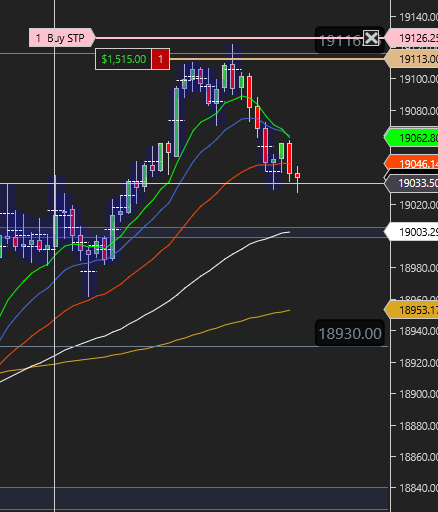This screenshot has width=438, height=512.
Task: Select the tan 19113.00 position price tag
Action: (411, 59)
